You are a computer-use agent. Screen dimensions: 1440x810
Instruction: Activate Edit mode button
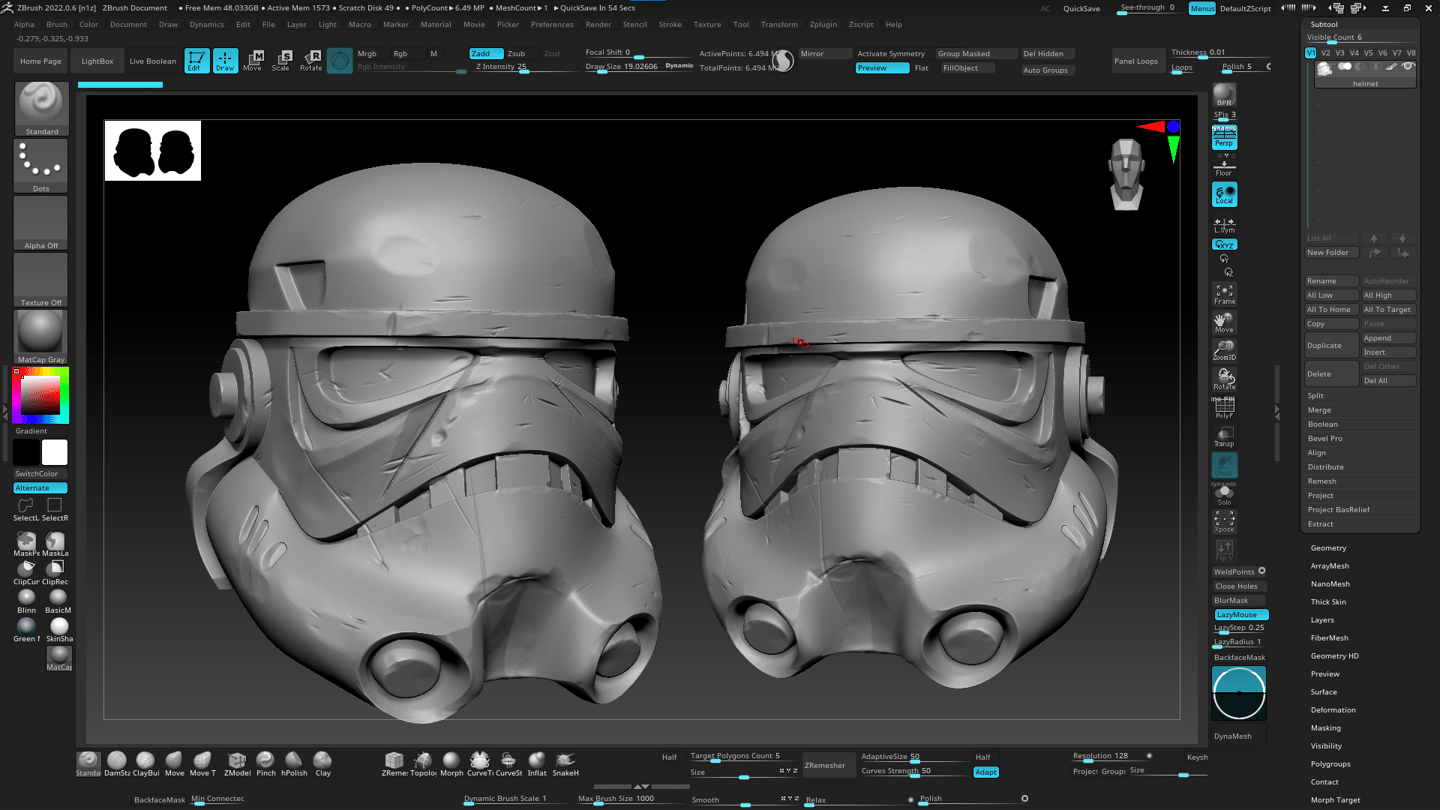coord(197,61)
